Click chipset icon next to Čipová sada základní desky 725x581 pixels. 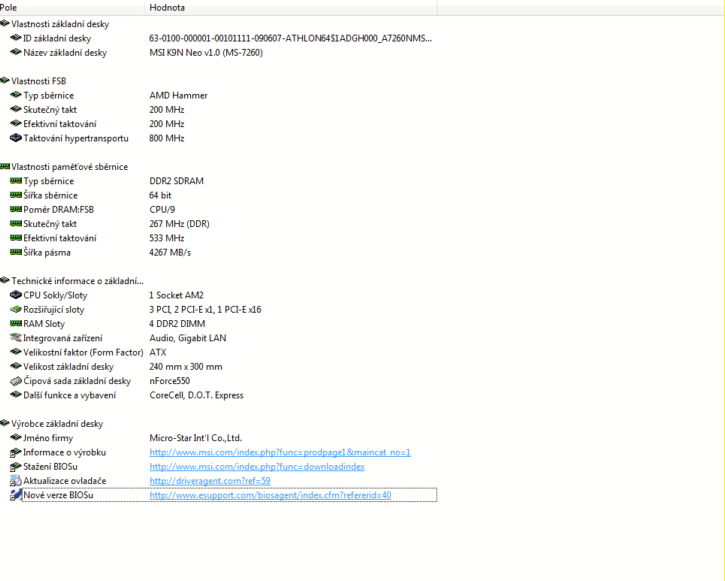tap(16, 381)
